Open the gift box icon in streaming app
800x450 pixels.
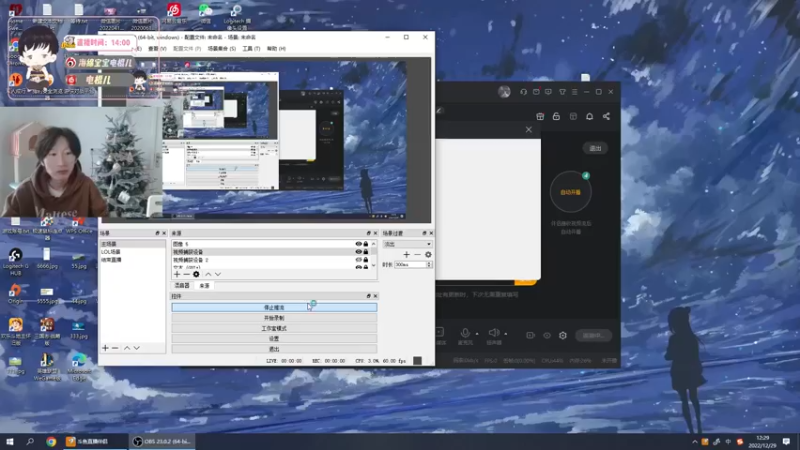[x=540, y=116]
